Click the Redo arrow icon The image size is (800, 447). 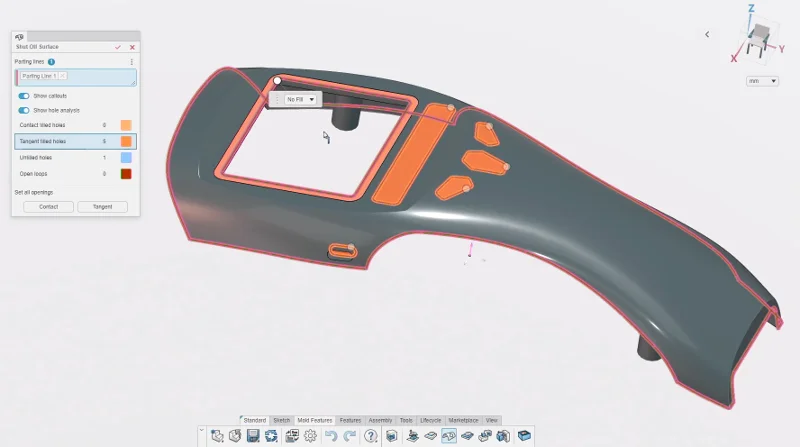(x=349, y=436)
